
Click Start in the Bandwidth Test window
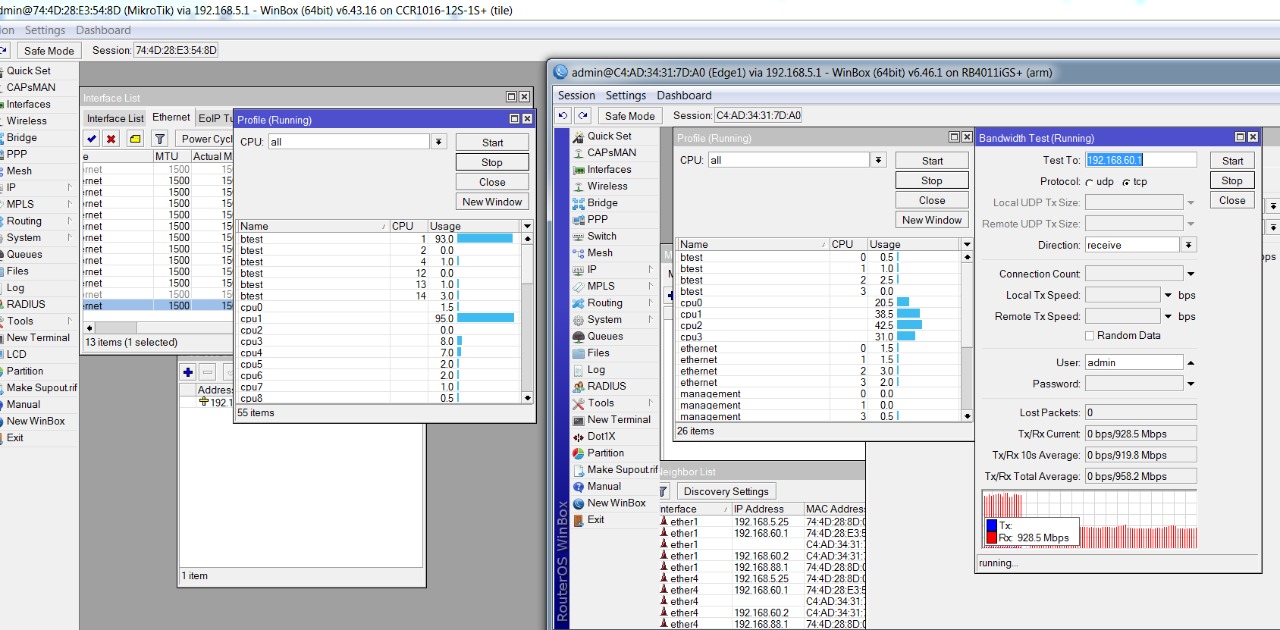pos(1233,160)
